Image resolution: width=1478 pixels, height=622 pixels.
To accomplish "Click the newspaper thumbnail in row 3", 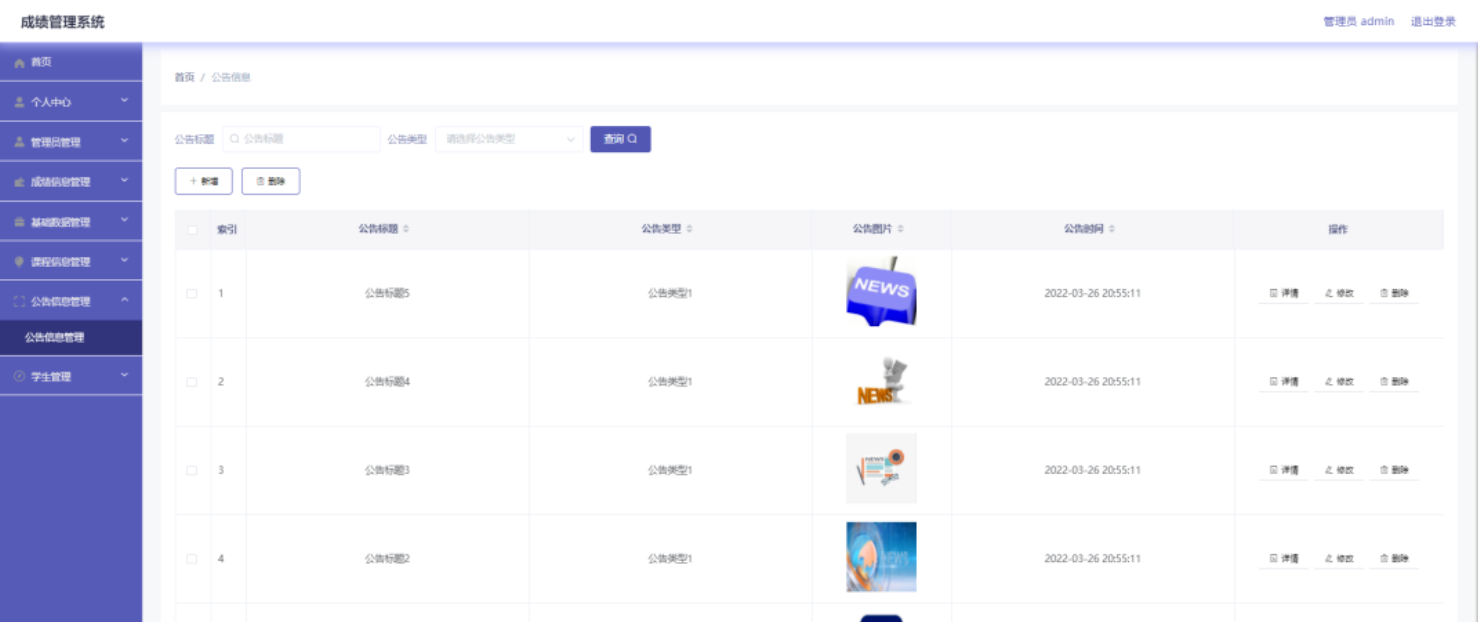I will [881, 468].
